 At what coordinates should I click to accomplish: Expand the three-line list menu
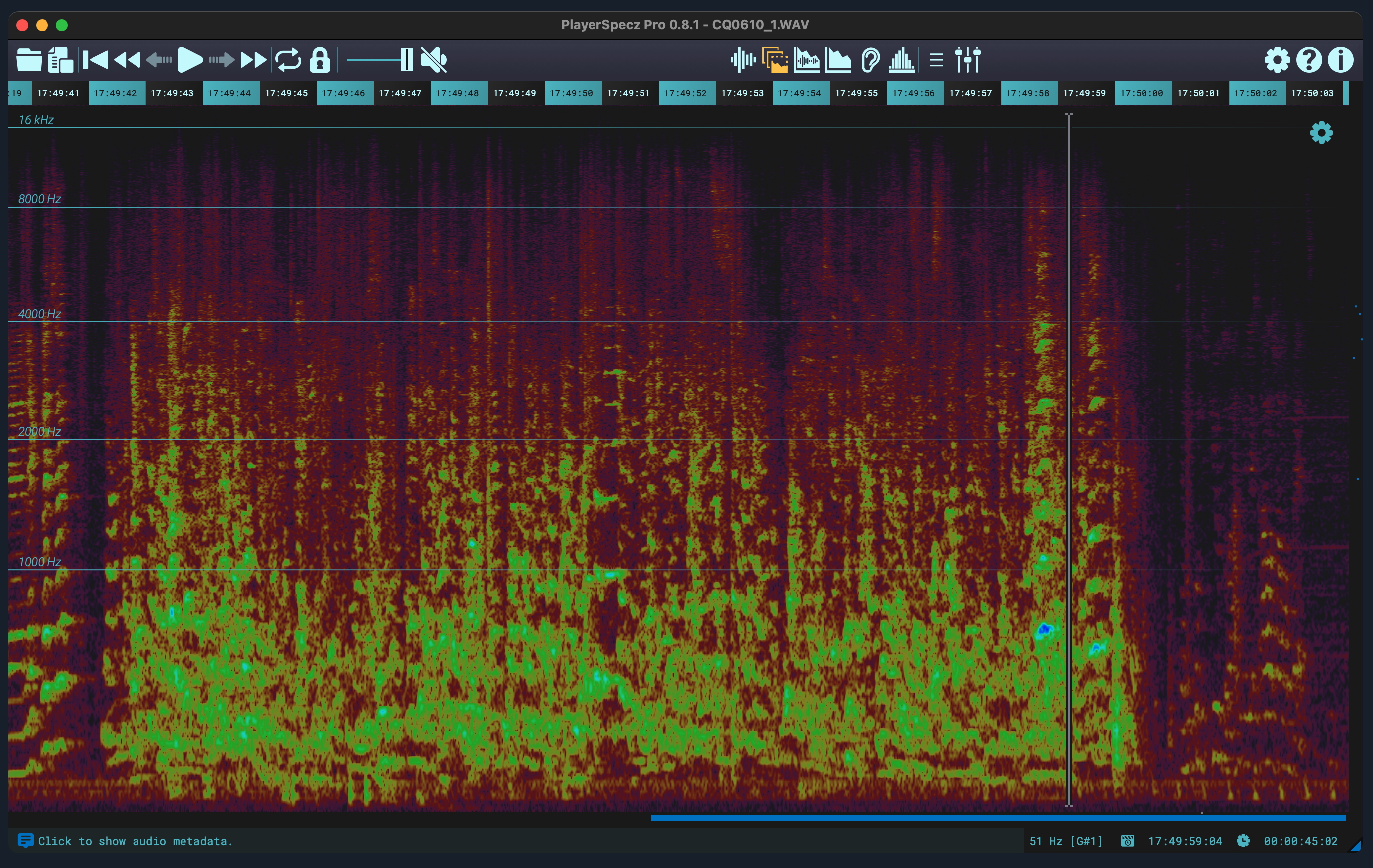click(x=936, y=60)
